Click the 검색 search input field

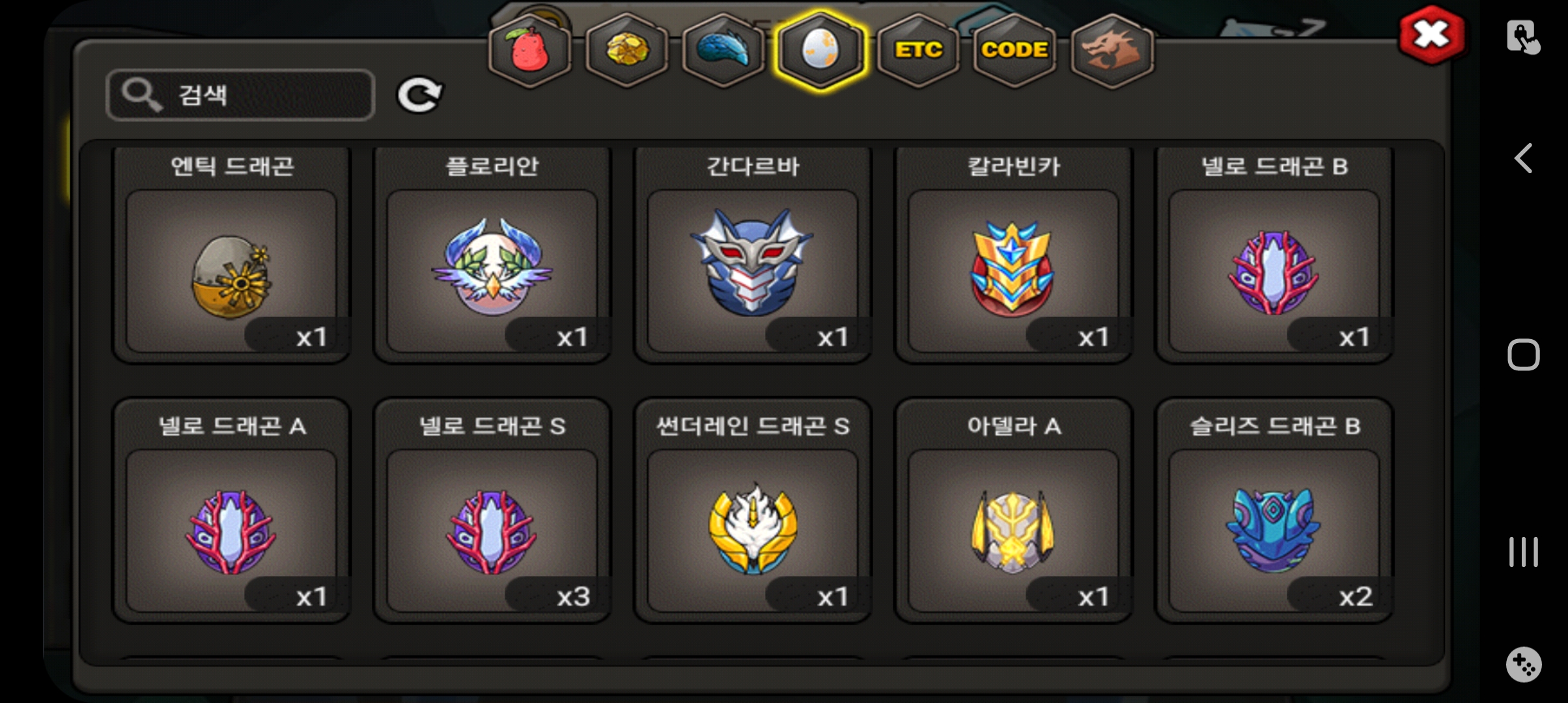[240, 95]
